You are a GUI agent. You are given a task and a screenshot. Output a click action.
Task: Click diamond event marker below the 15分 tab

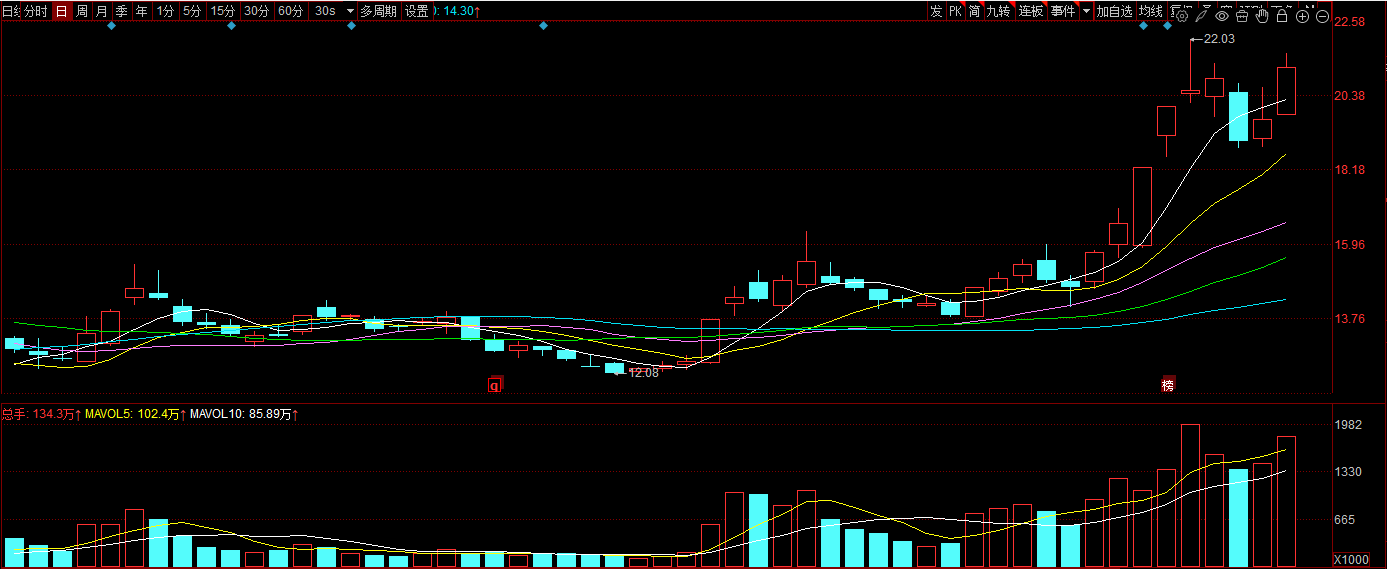[231, 26]
